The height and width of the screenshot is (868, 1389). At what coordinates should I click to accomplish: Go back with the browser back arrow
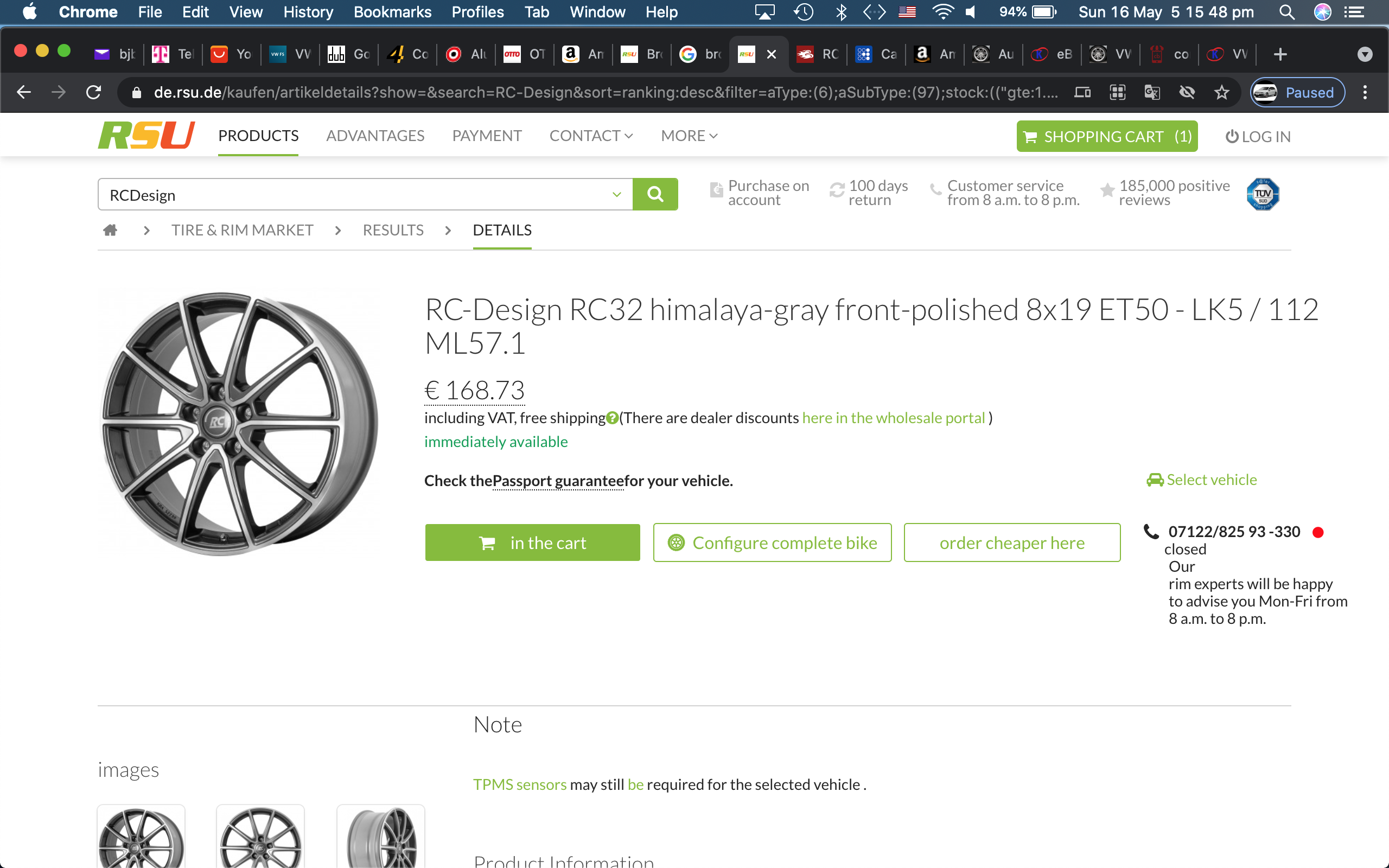point(23,92)
